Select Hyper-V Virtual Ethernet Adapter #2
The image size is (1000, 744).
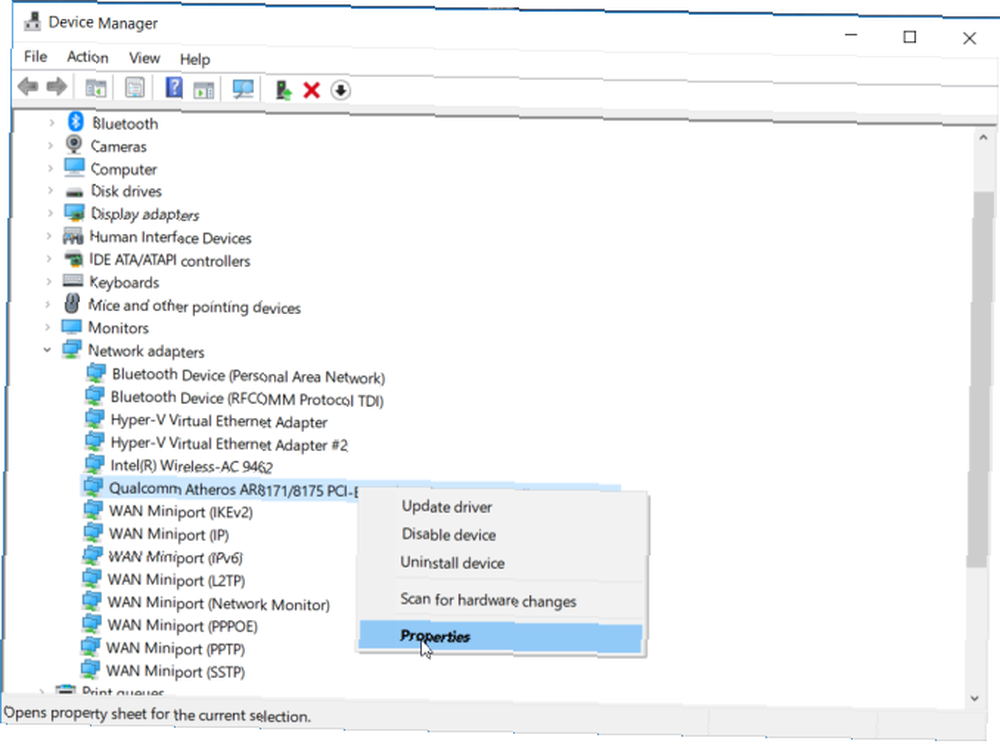tap(229, 444)
